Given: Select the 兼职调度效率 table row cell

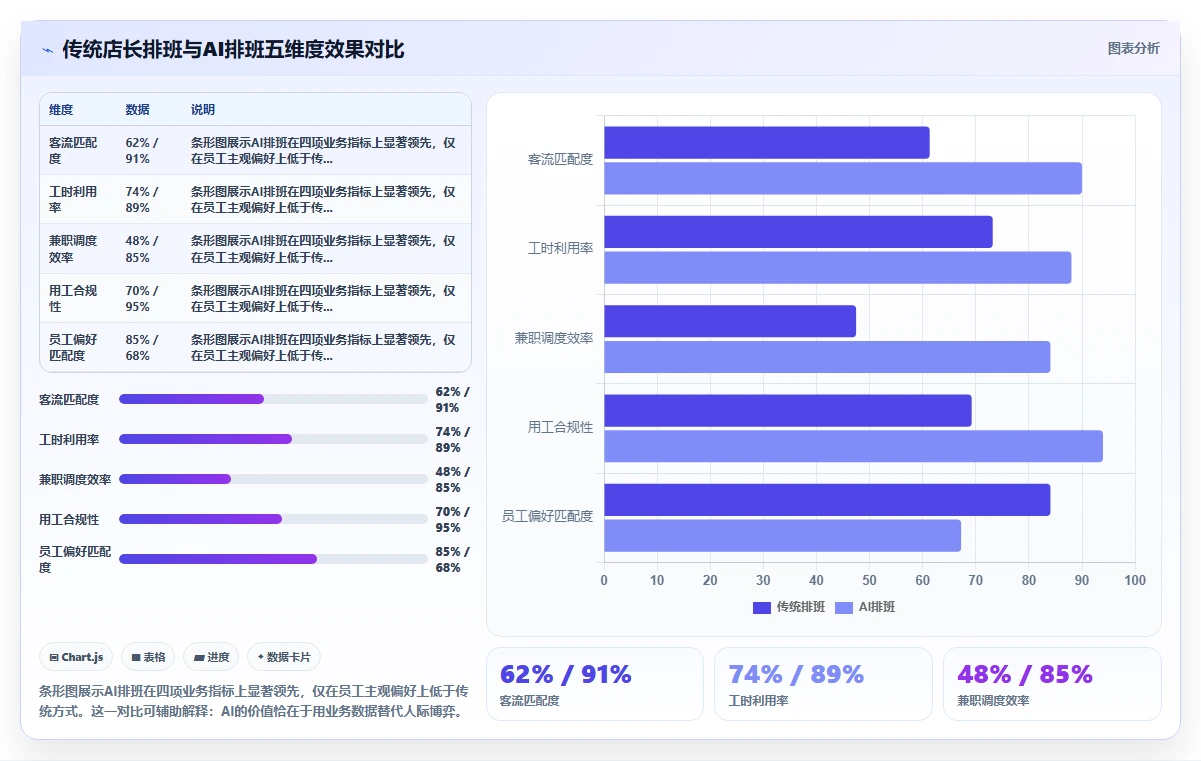Looking at the screenshot, I should coord(78,248).
